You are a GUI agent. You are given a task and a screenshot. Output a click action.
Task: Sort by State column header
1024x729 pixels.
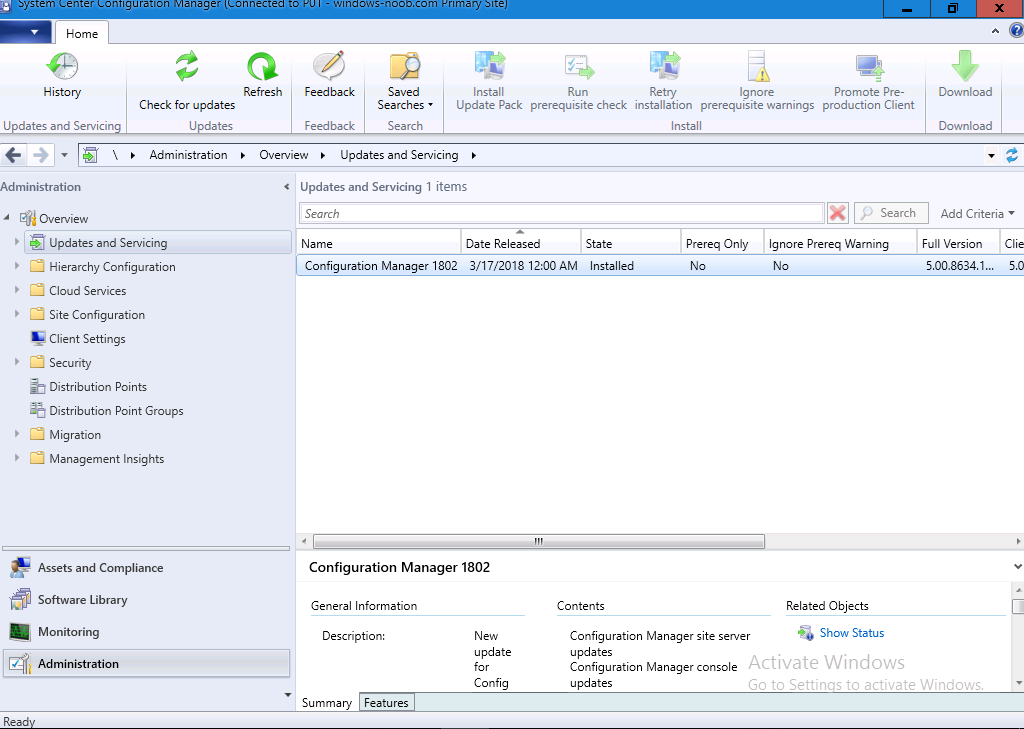tap(630, 244)
